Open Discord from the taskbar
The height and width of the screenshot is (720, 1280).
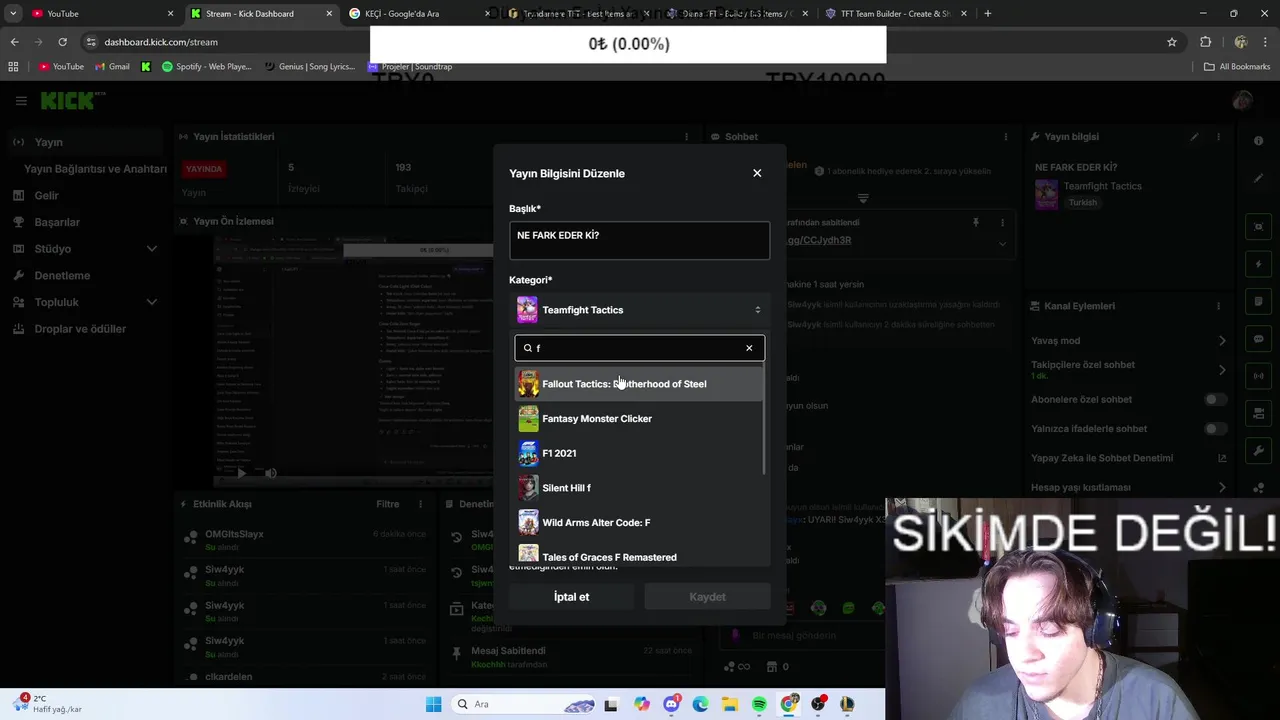click(x=671, y=704)
